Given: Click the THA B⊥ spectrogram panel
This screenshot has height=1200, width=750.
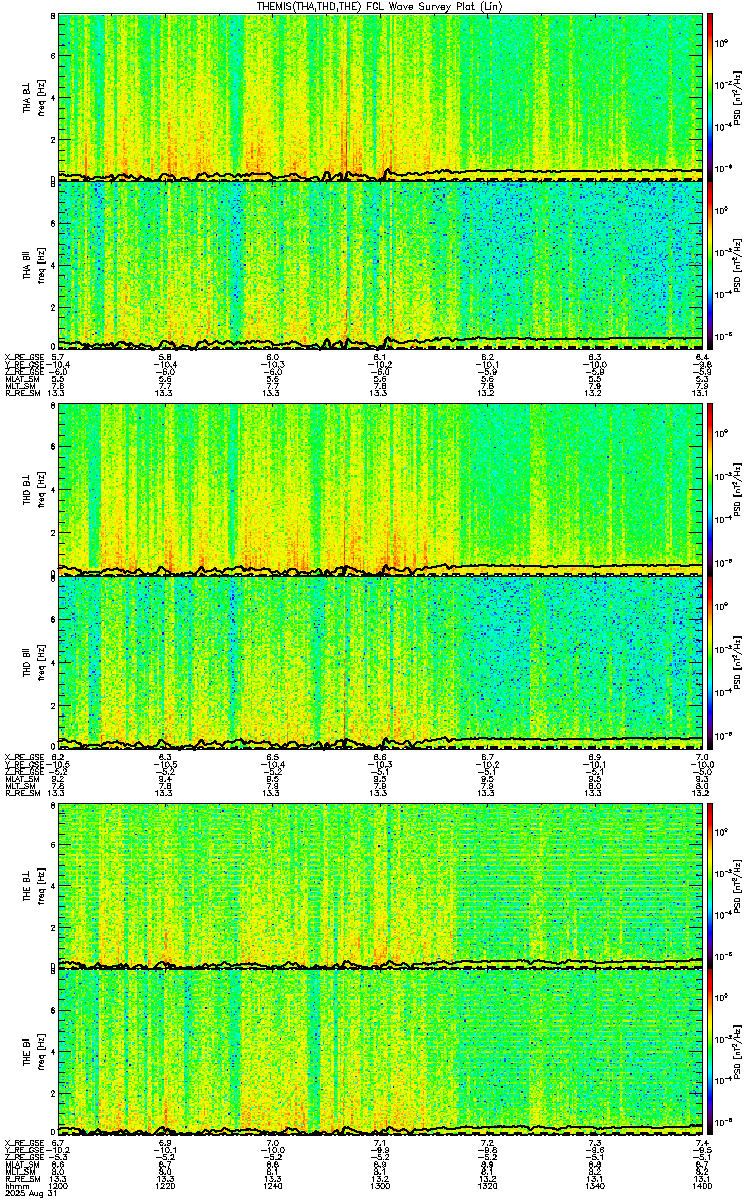Looking at the screenshot, I should pyautogui.click(x=380, y=97).
